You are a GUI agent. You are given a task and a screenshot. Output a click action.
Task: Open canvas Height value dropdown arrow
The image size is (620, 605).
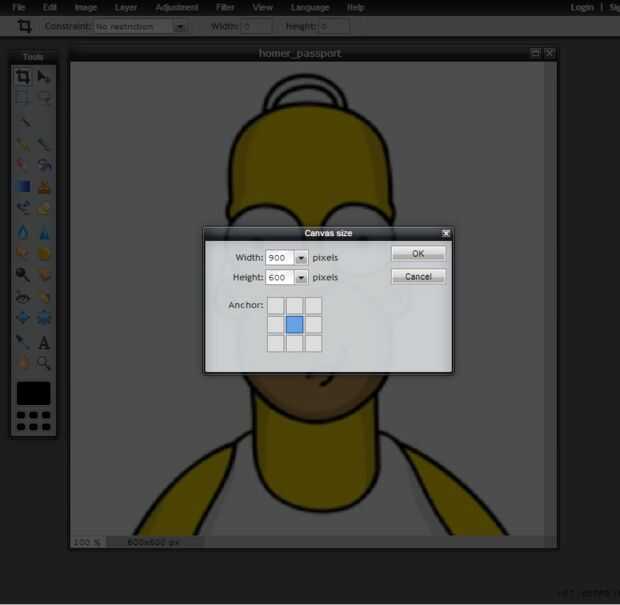301,278
